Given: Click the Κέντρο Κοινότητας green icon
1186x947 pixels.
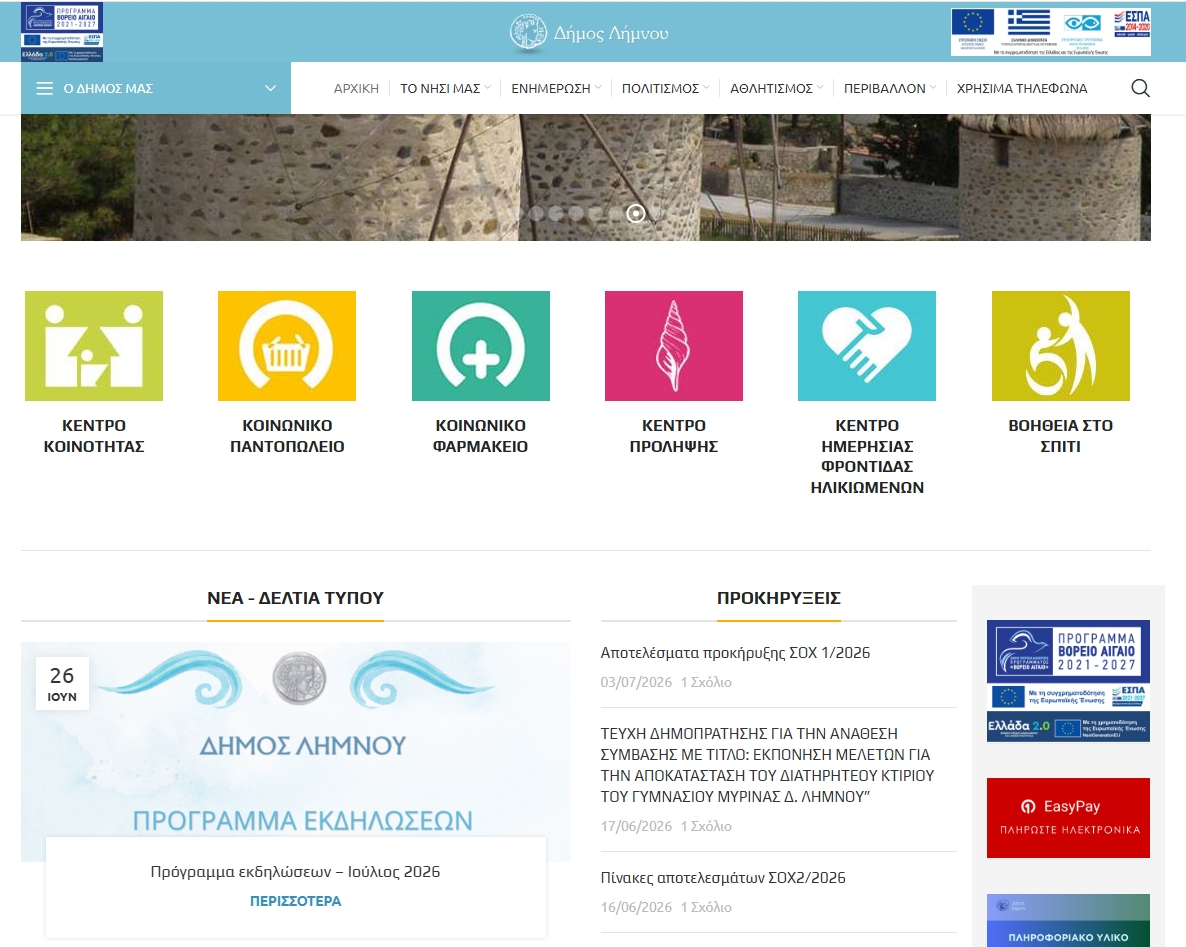Looking at the screenshot, I should 94,346.
